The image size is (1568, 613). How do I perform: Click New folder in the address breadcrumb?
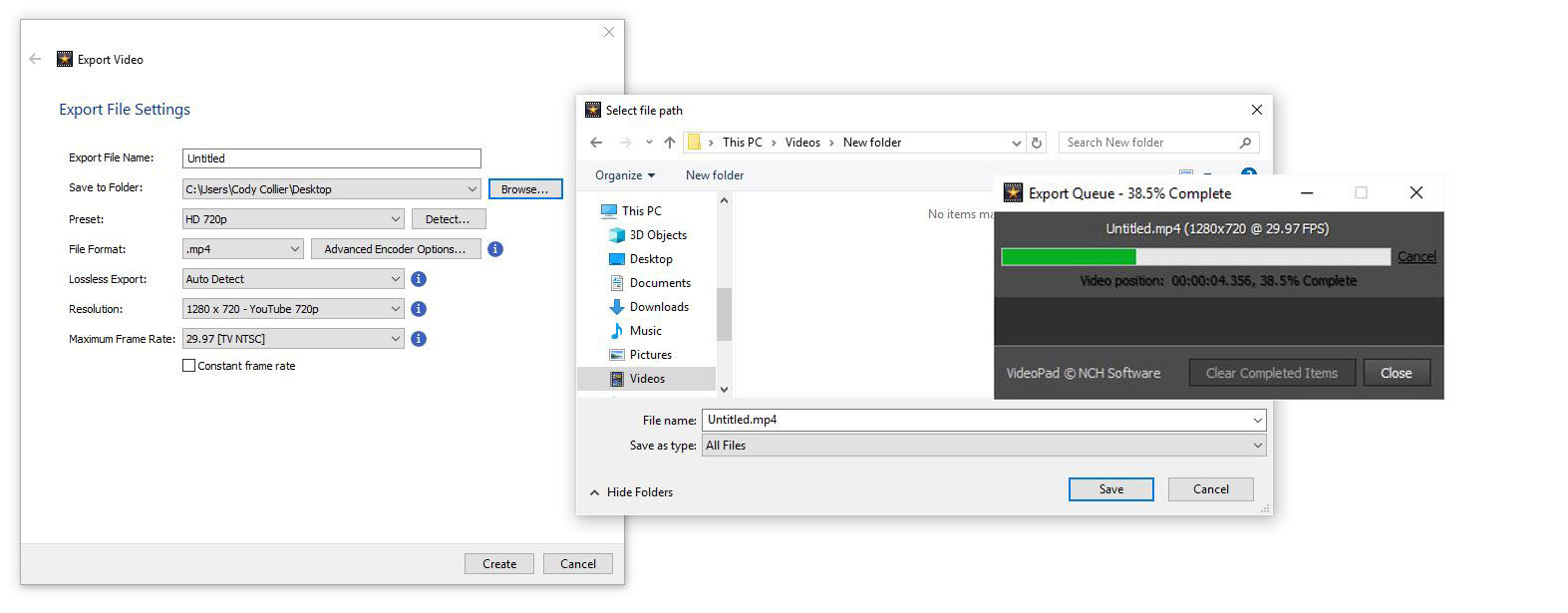(872, 143)
